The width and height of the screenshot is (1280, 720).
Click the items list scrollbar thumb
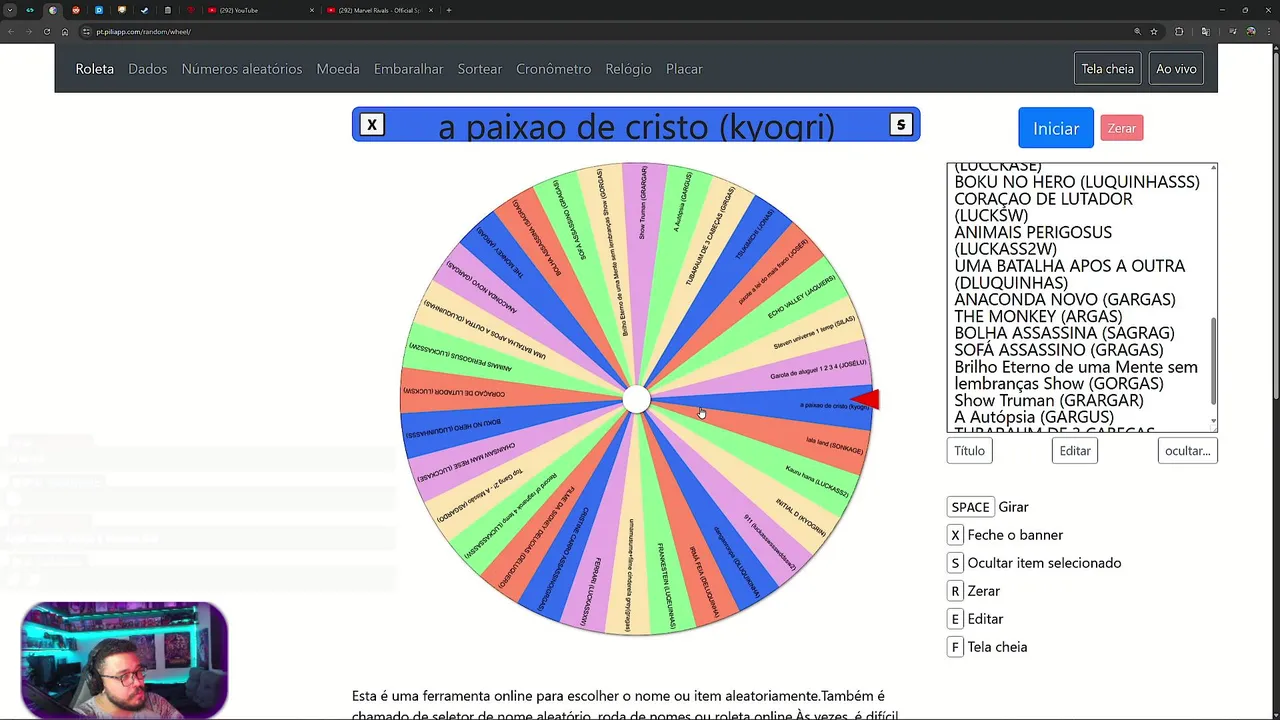pos(1213,360)
